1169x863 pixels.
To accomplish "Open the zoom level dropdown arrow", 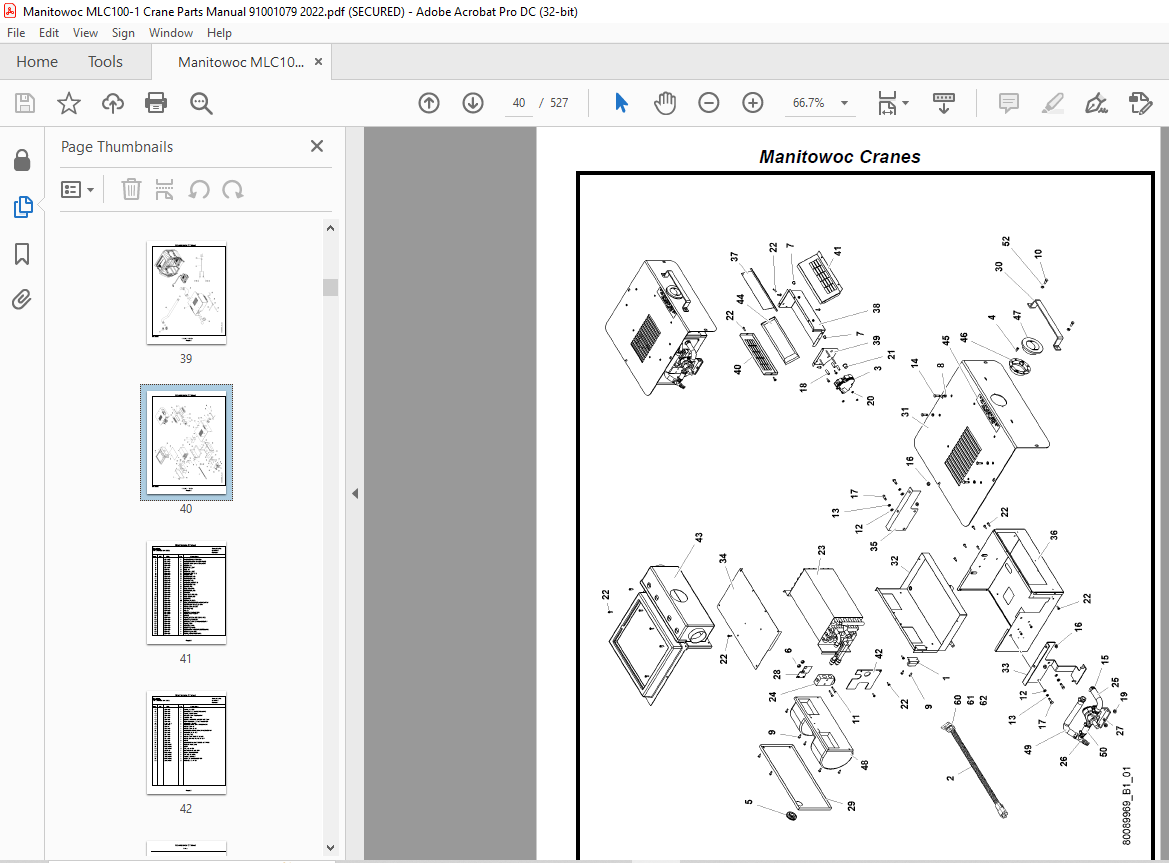I will point(845,103).
